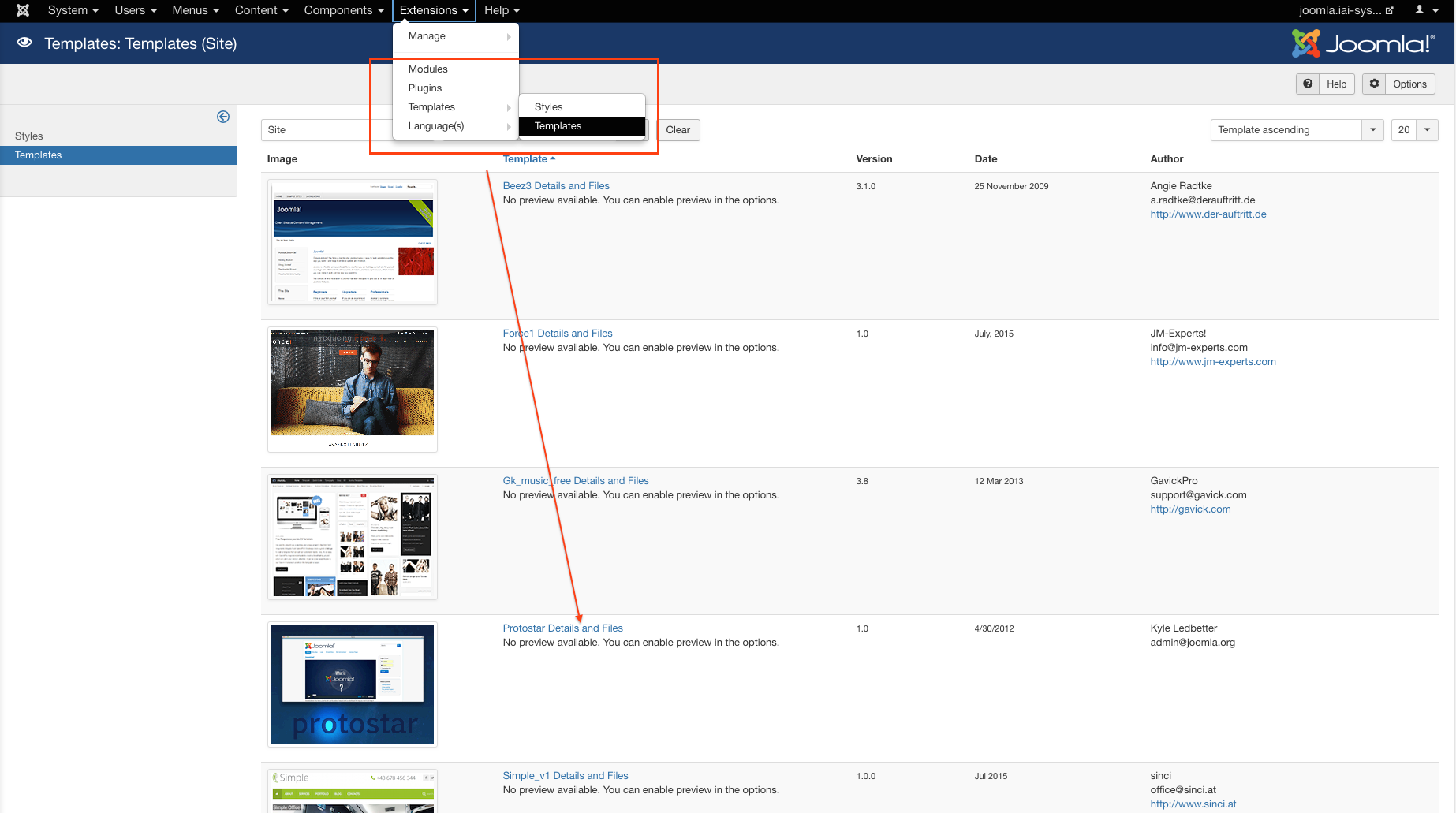Click the Version column header
Screen dimensions: 1456x813
(874, 159)
